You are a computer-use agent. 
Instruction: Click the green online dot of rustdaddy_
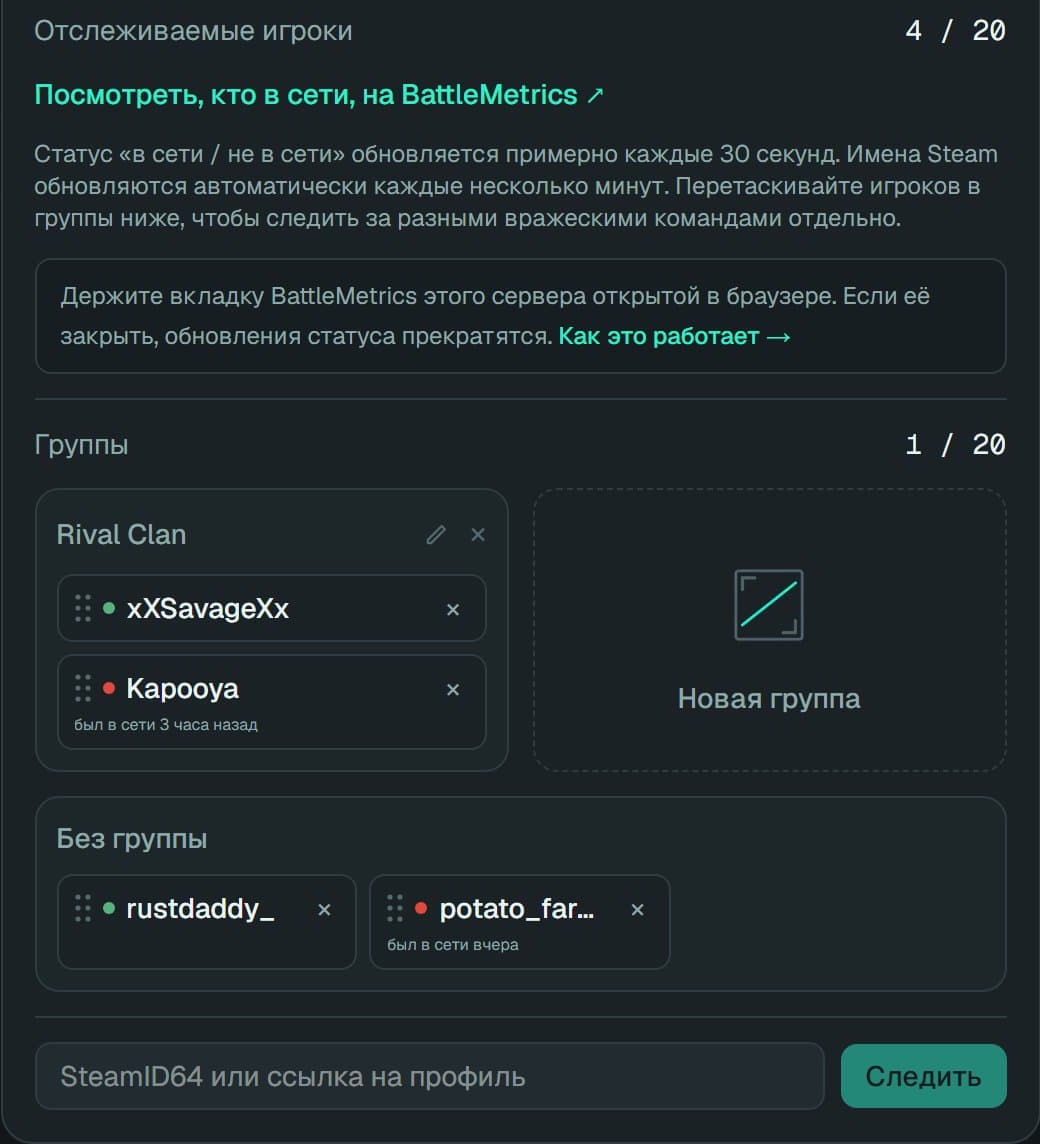pos(109,908)
